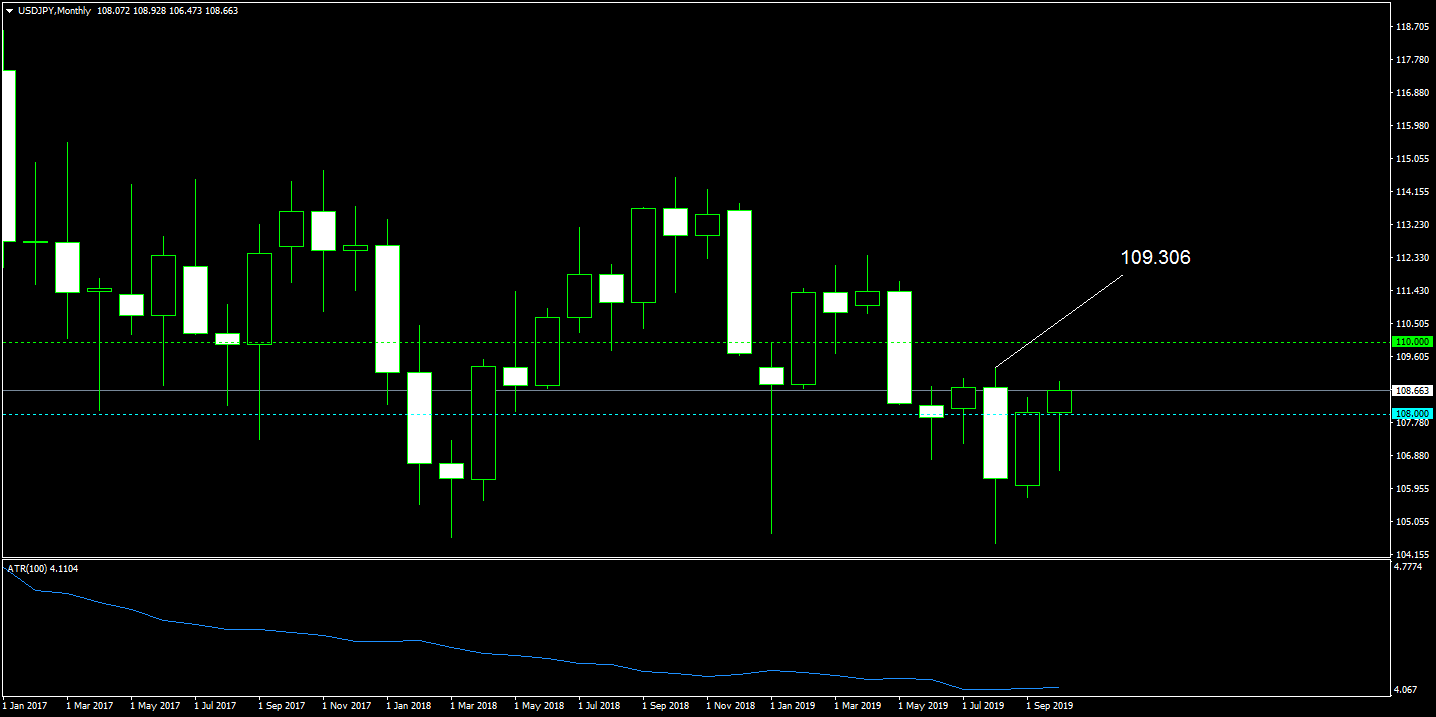
Task: Click the 4.067 ATR scale label
Action: click(1406, 690)
